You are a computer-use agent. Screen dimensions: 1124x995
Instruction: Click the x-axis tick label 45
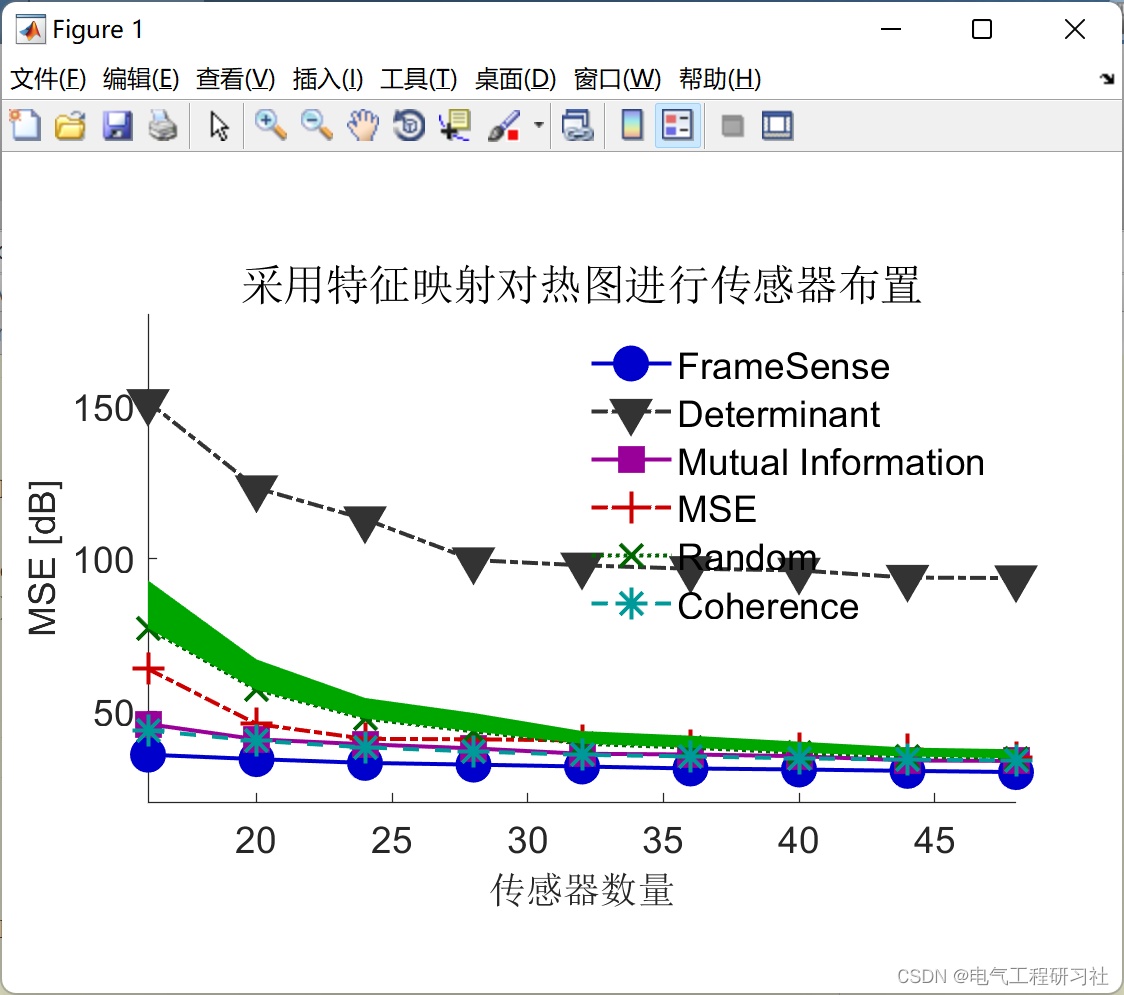934,840
